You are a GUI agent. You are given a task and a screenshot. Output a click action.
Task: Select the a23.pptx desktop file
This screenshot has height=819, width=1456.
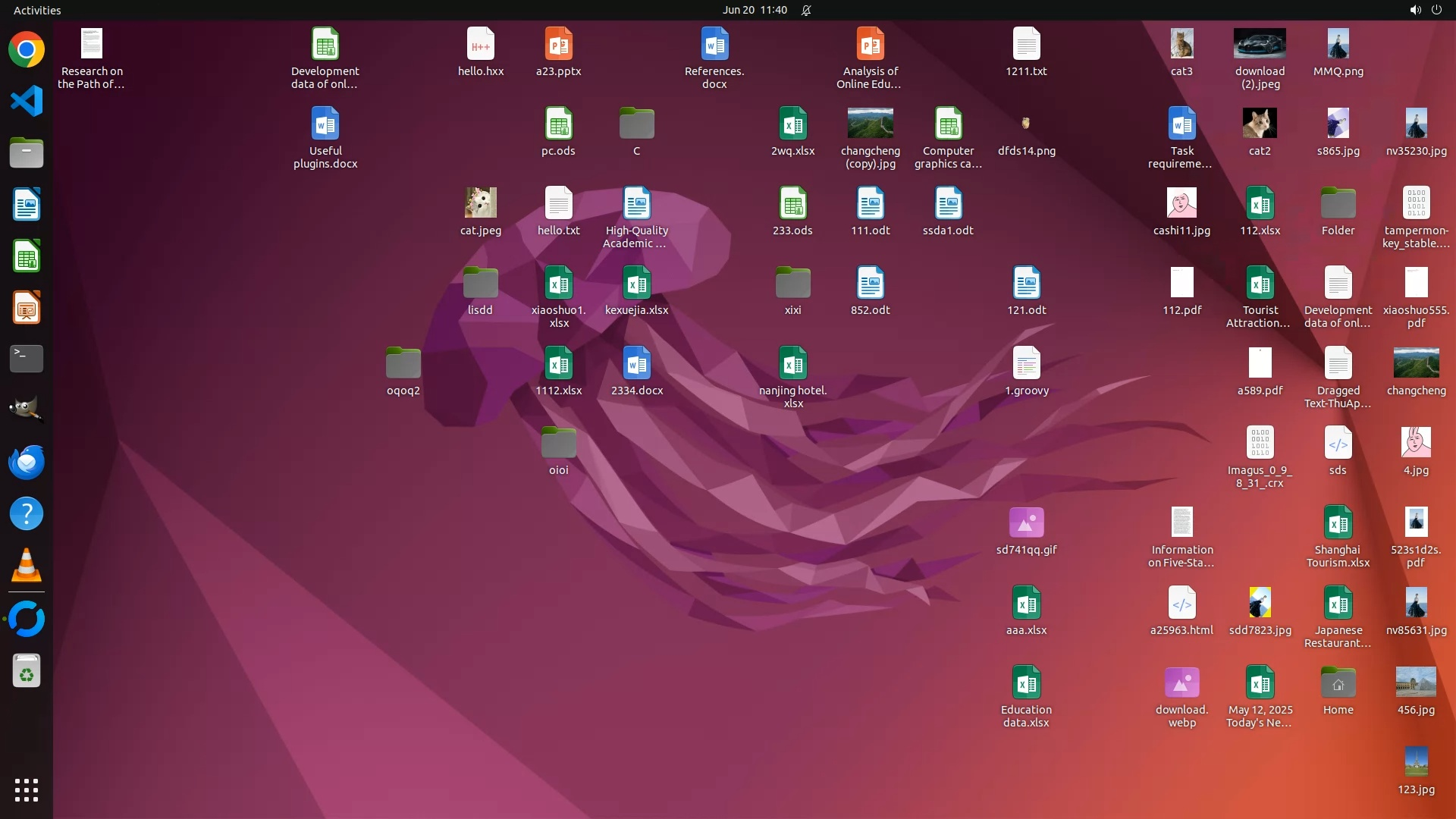click(x=558, y=45)
